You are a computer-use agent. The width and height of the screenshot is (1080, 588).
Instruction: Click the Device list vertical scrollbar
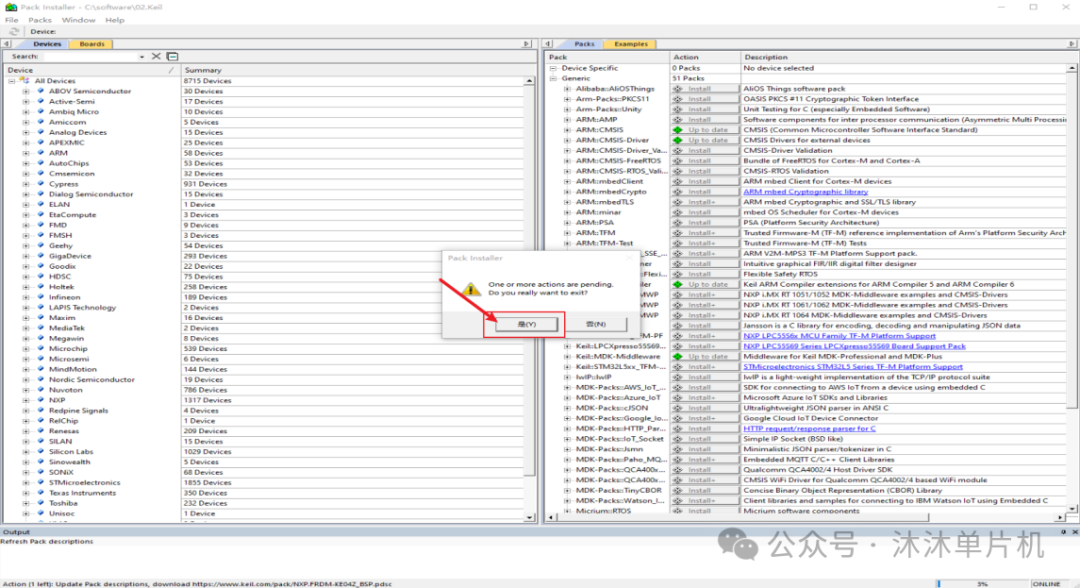pyautogui.click(x=529, y=299)
